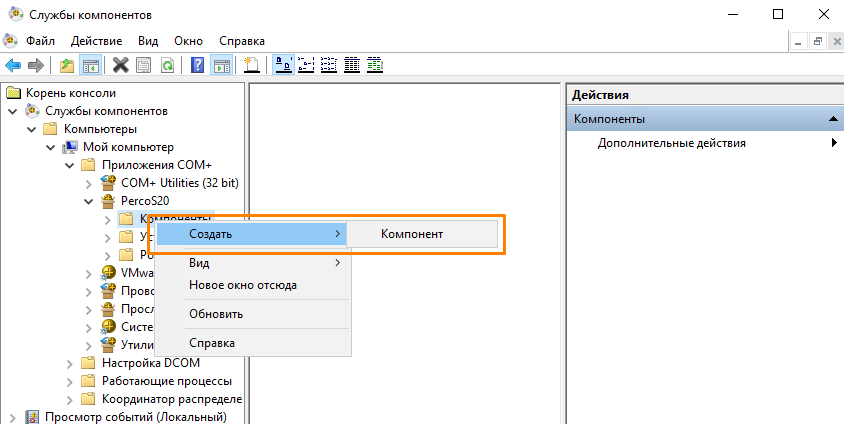Collapse the PercoS20 tree node
The image size is (844, 424).
pos(88,200)
